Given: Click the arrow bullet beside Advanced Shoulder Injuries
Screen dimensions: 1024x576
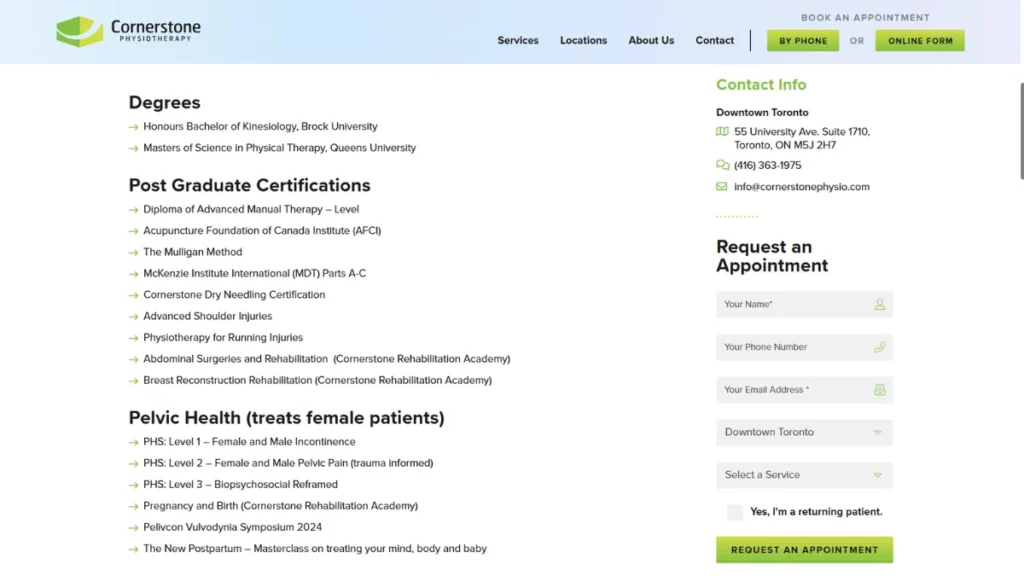Looking at the screenshot, I should [x=133, y=317].
